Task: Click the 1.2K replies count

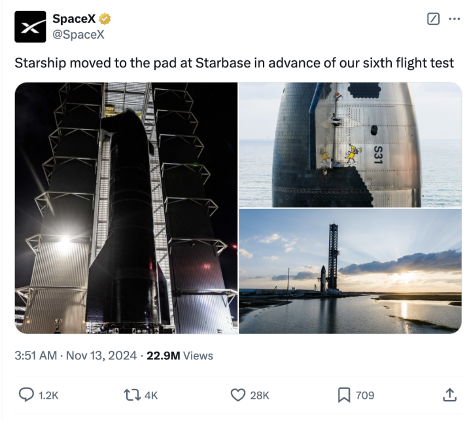Action: pyautogui.click(x=49, y=396)
